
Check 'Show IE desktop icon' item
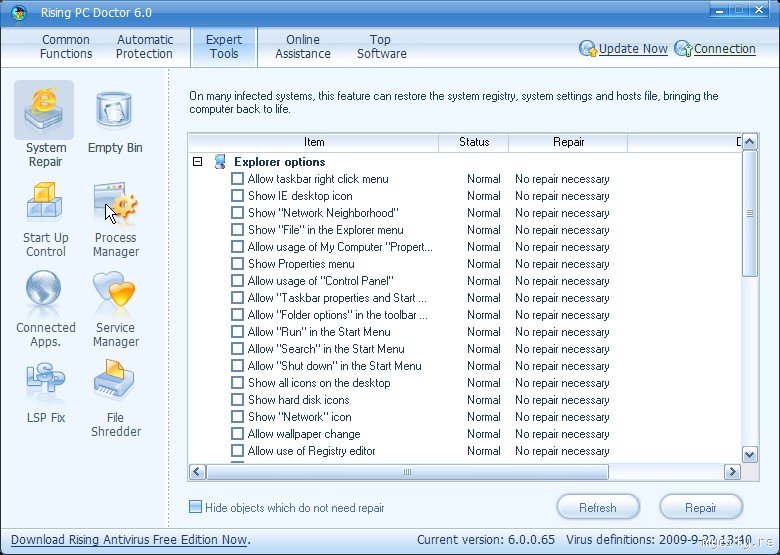237,195
